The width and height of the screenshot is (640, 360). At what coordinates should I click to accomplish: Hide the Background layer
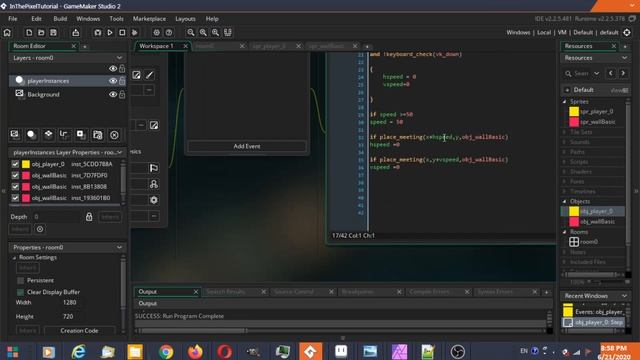[x=113, y=94]
